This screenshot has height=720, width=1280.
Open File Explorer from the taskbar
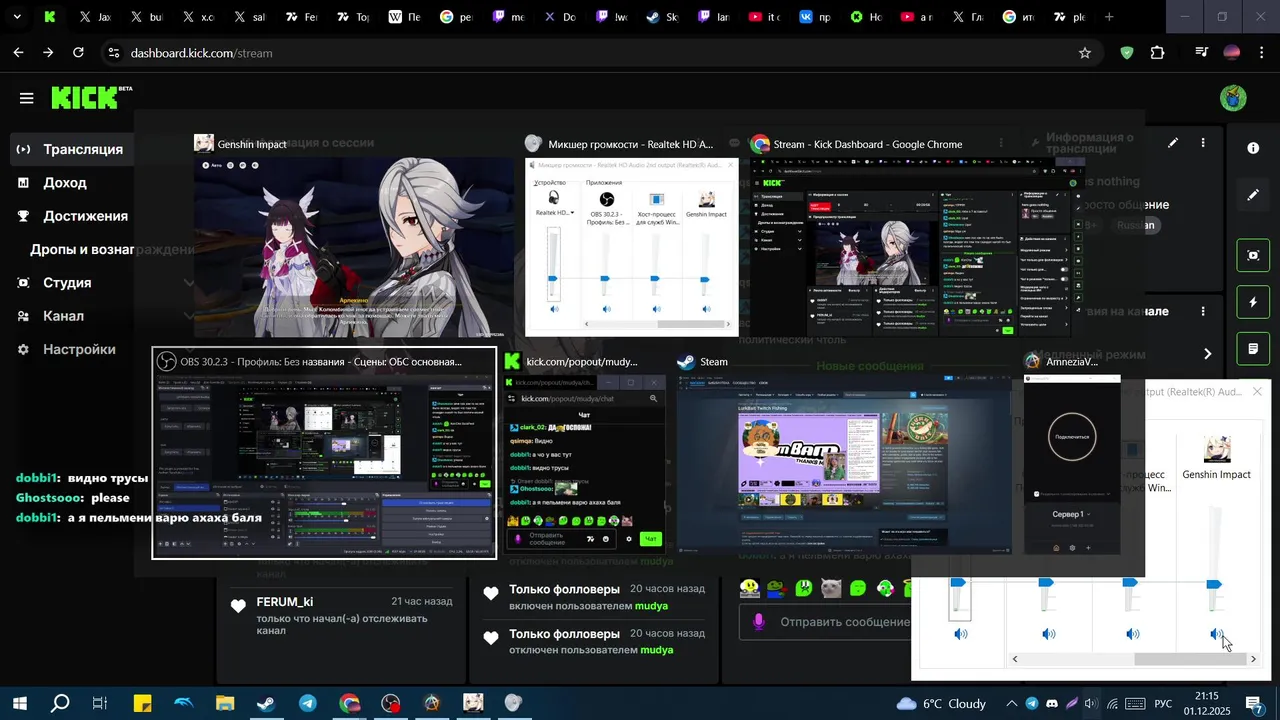tap(224, 704)
